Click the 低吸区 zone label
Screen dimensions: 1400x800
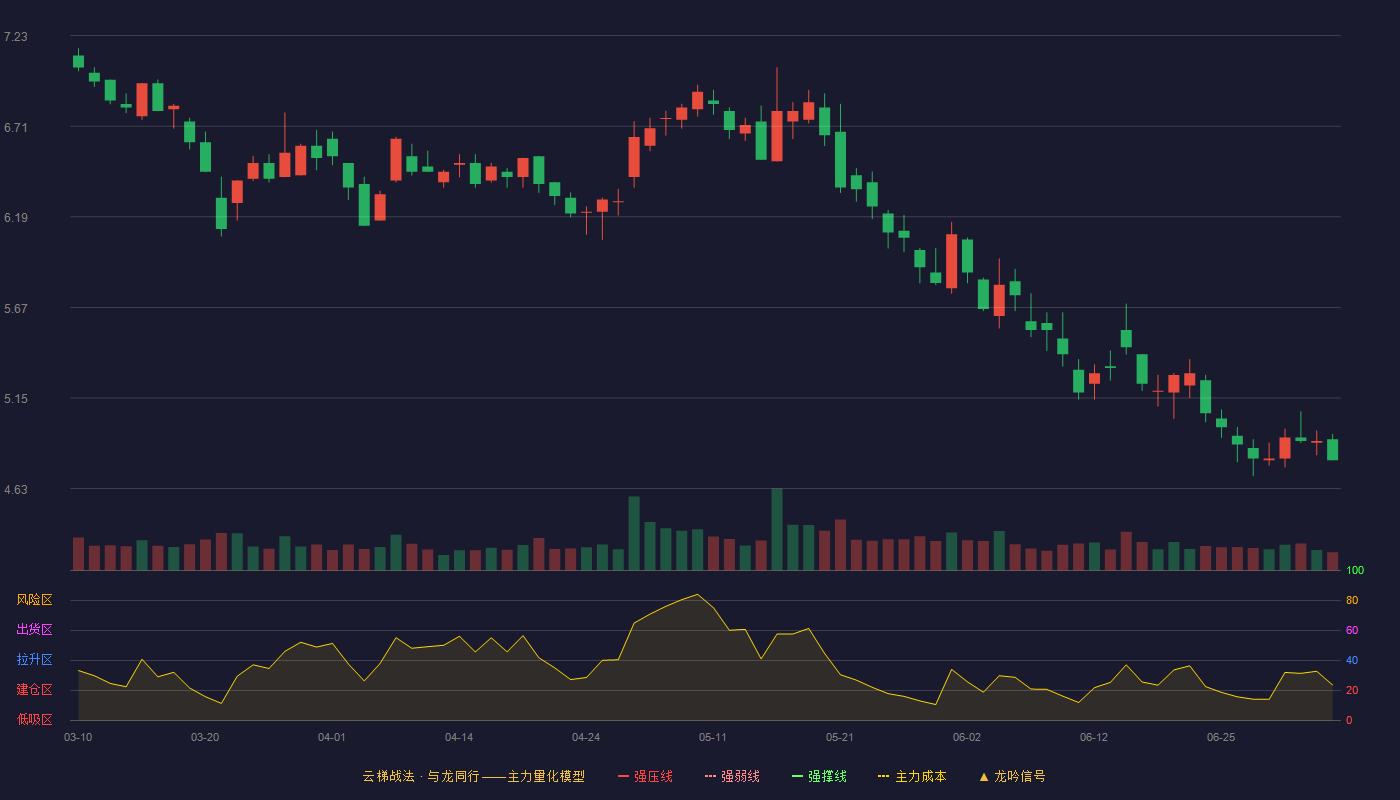click(34, 719)
